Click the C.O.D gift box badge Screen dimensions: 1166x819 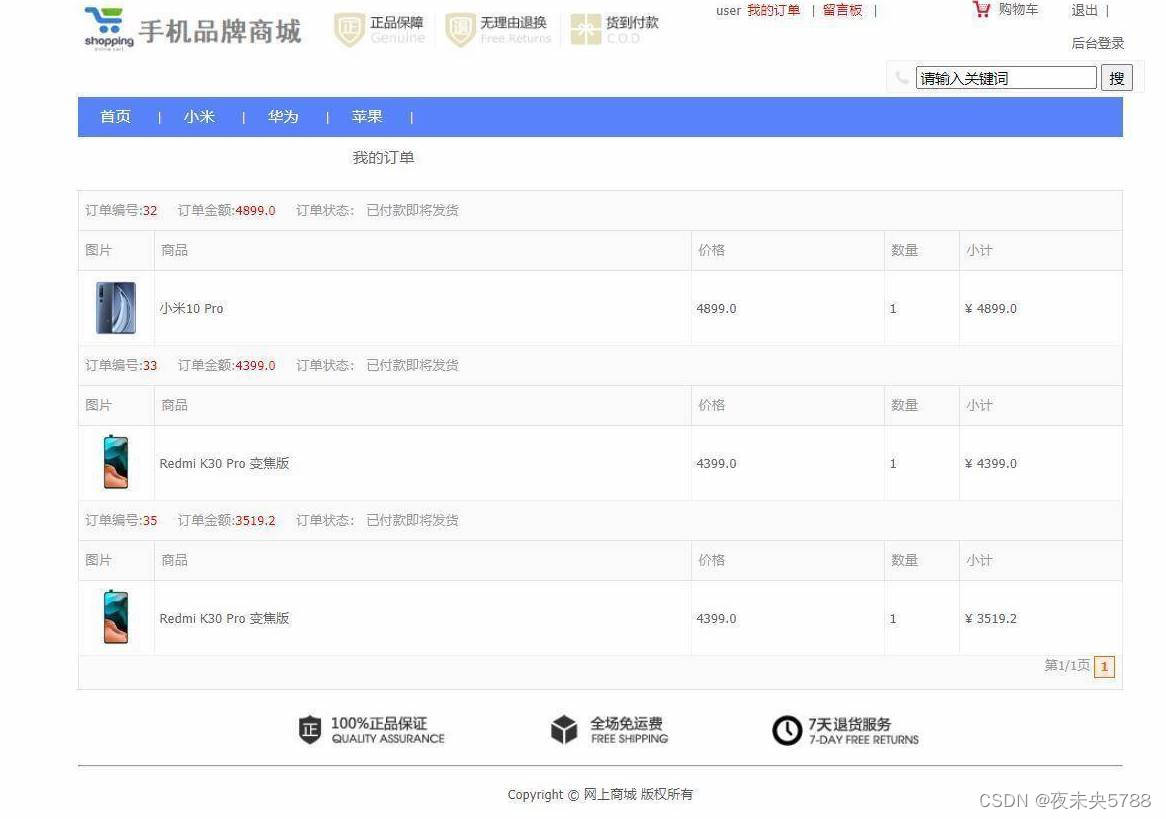(x=586, y=30)
